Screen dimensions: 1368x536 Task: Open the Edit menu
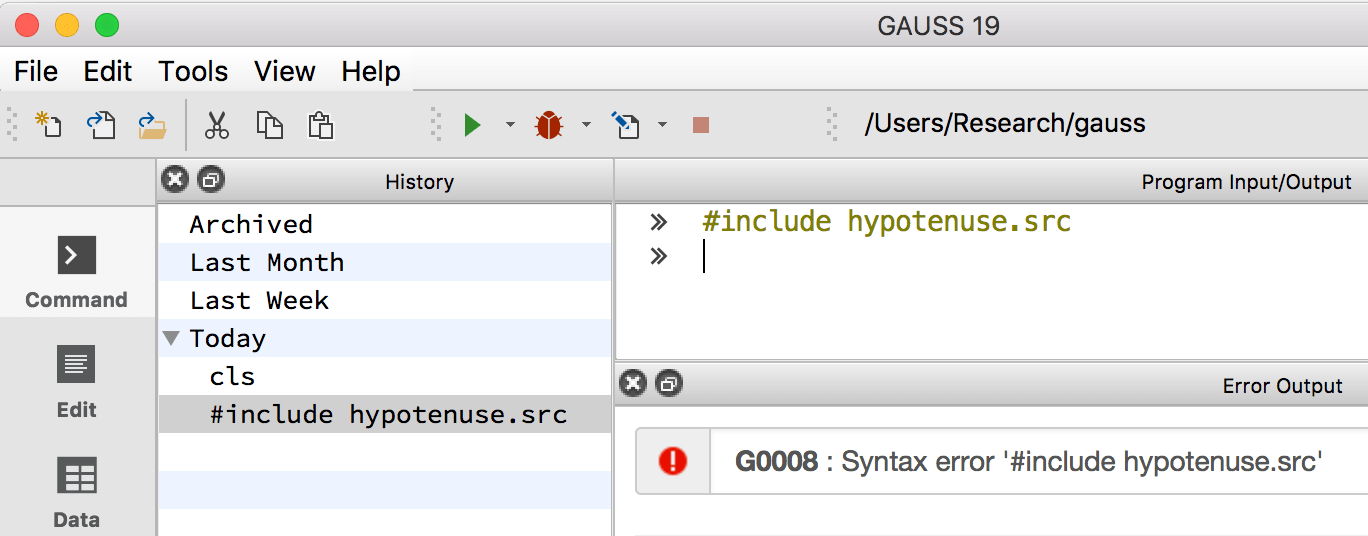pyautogui.click(x=108, y=72)
